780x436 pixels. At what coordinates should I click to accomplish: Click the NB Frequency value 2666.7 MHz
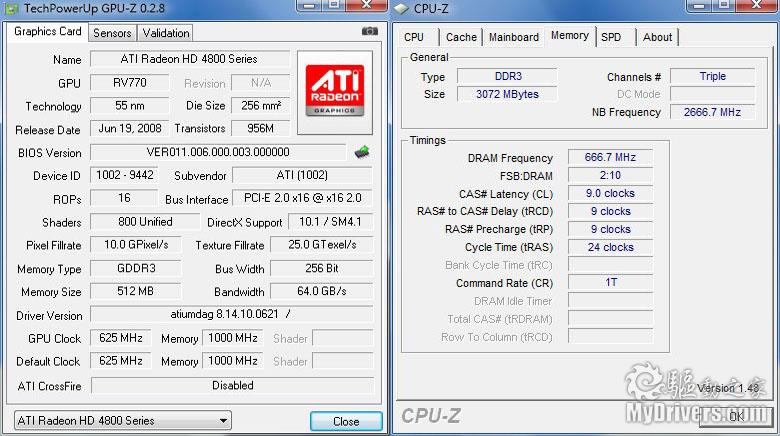(x=712, y=112)
